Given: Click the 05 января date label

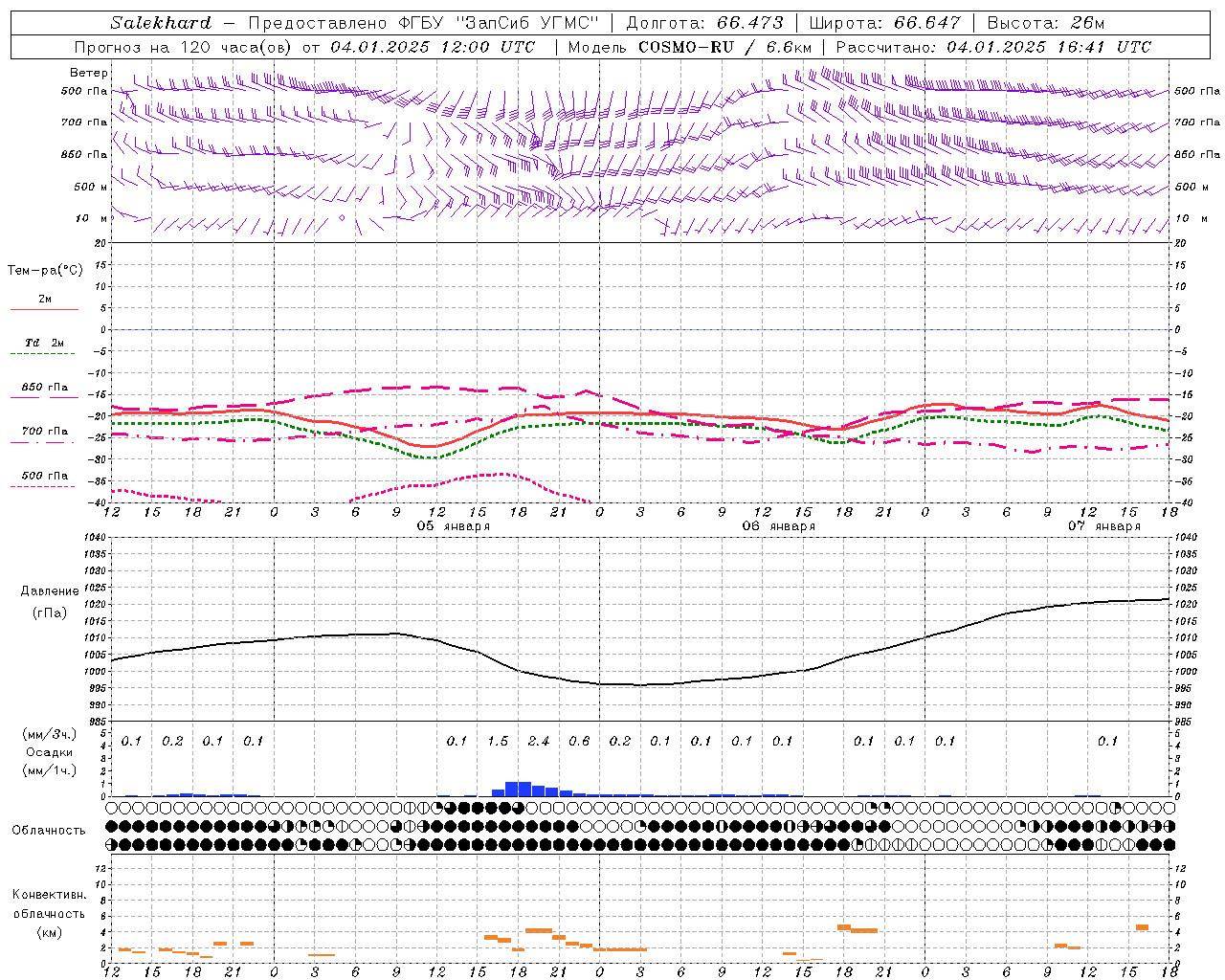Looking at the screenshot, I should tap(454, 526).
